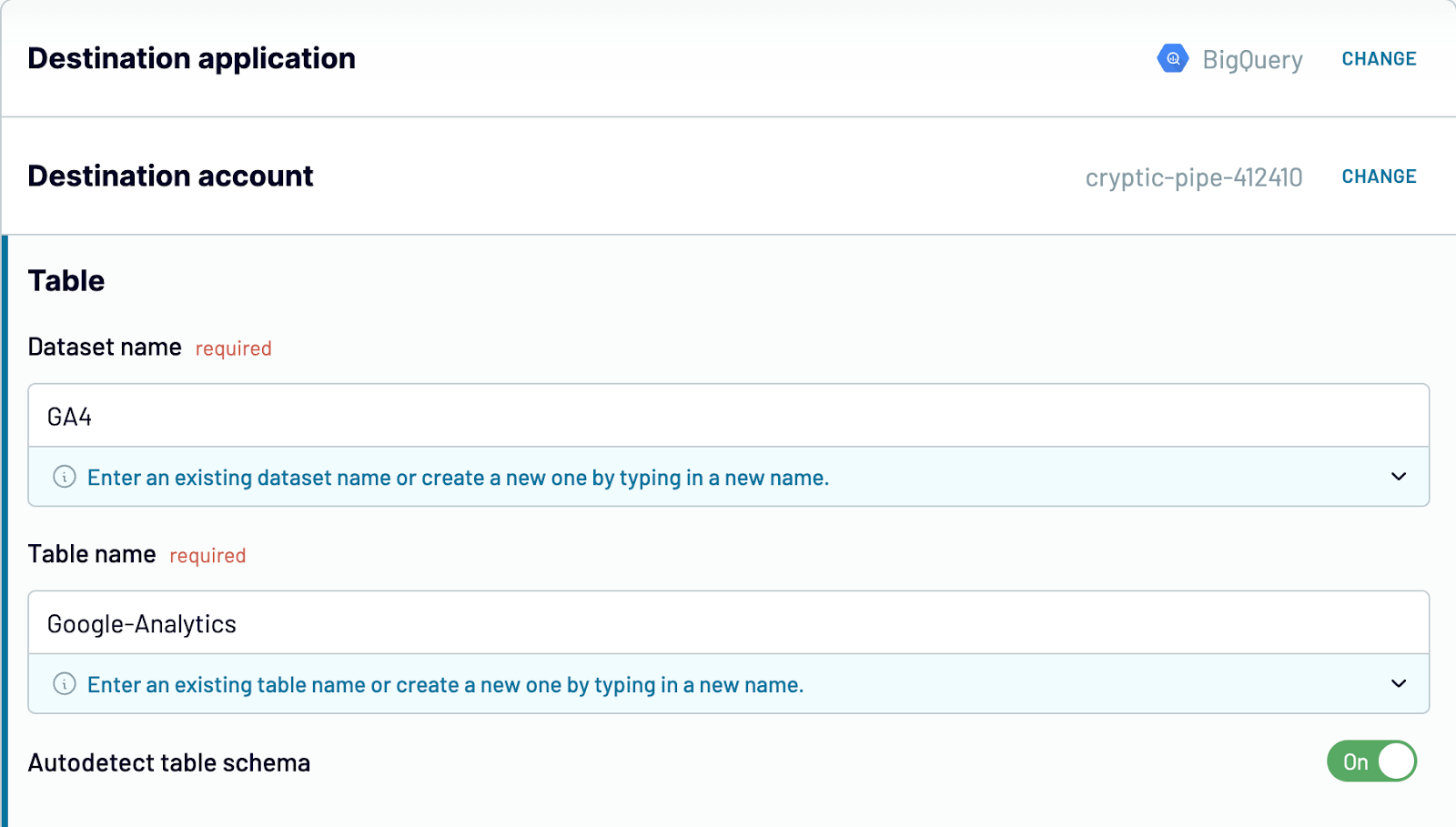
Task: Click the BigQuery application name text
Action: tap(1253, 60)
